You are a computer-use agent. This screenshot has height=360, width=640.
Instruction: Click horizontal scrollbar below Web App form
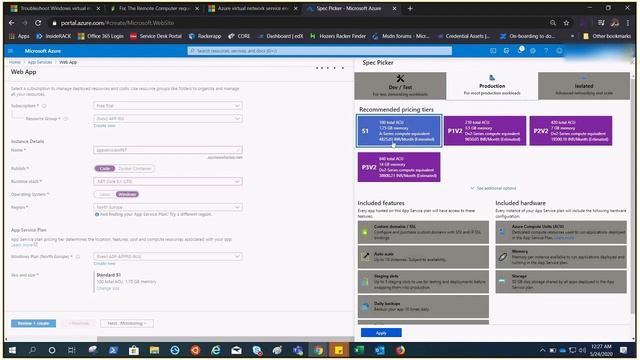[x=225, y=339]
